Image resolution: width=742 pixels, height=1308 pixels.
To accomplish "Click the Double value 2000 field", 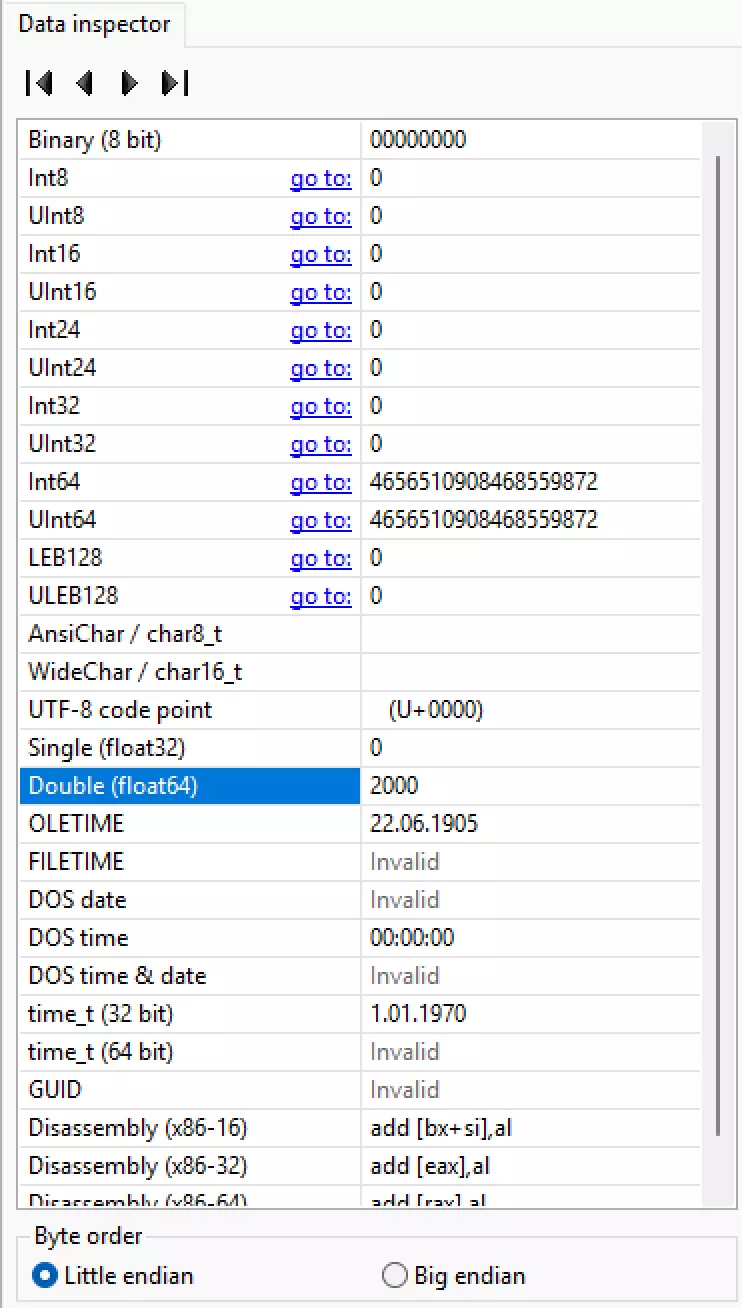I will (x=530, y=786).
